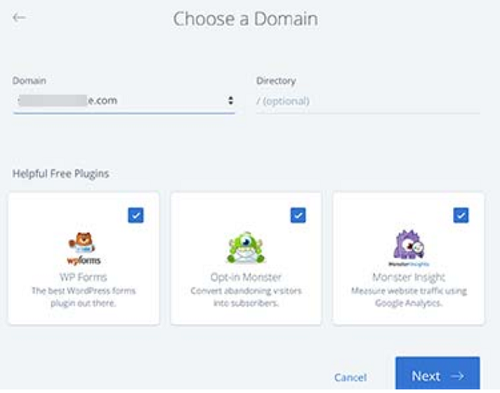Image resolution: width=500 pixels, height=393 pixels.
Task: Click the up-down arrows of Domain field
Action: (x=230, y=100)
